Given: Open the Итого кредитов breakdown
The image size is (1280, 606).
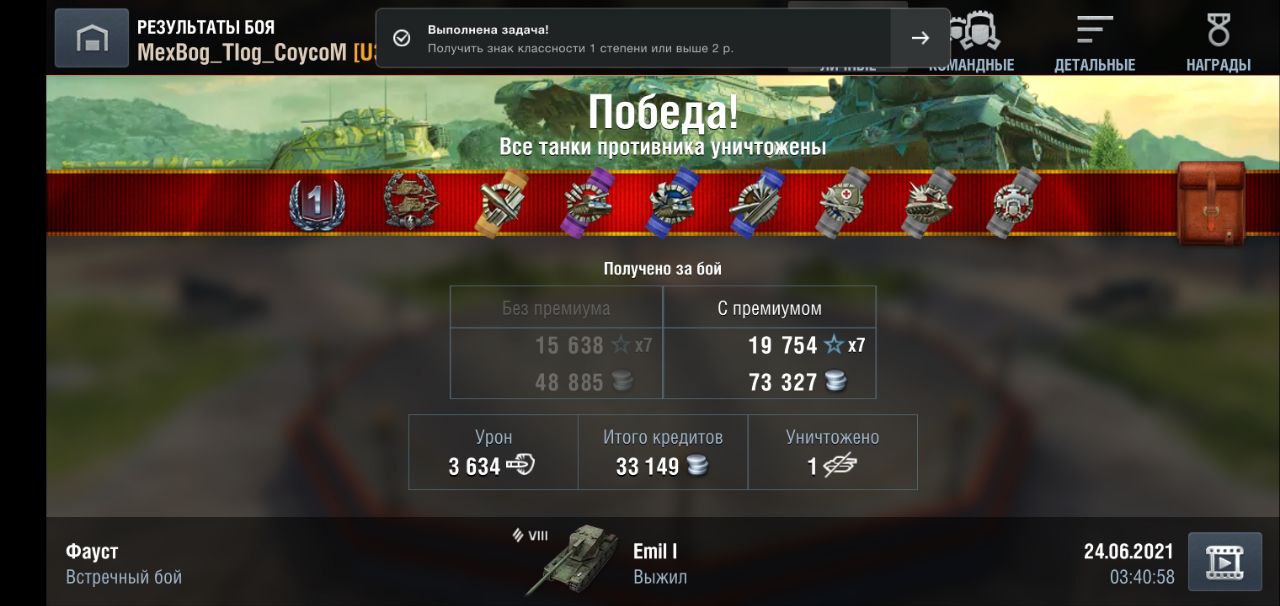Looking at the screenshot, I should click(663, 452).
